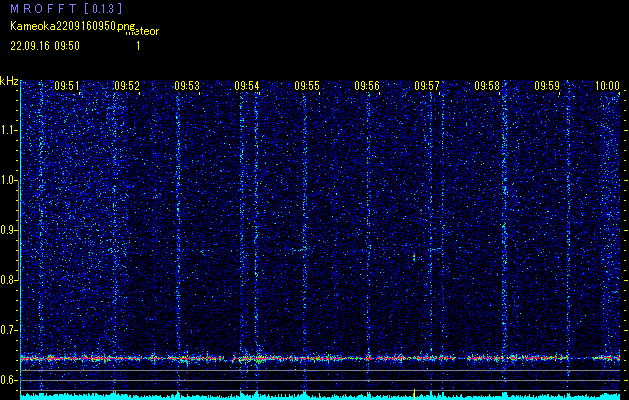The height and width of the screenshot is (400, 629).
Task: Click the 09:59 time marker
Action: click(x=547, y=86)
